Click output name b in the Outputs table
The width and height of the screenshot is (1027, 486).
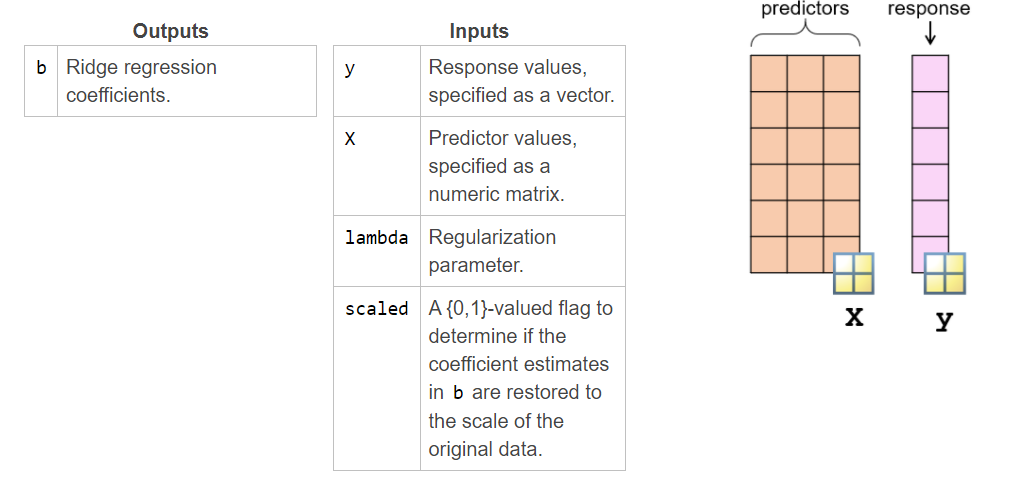(x=41, y=67)
